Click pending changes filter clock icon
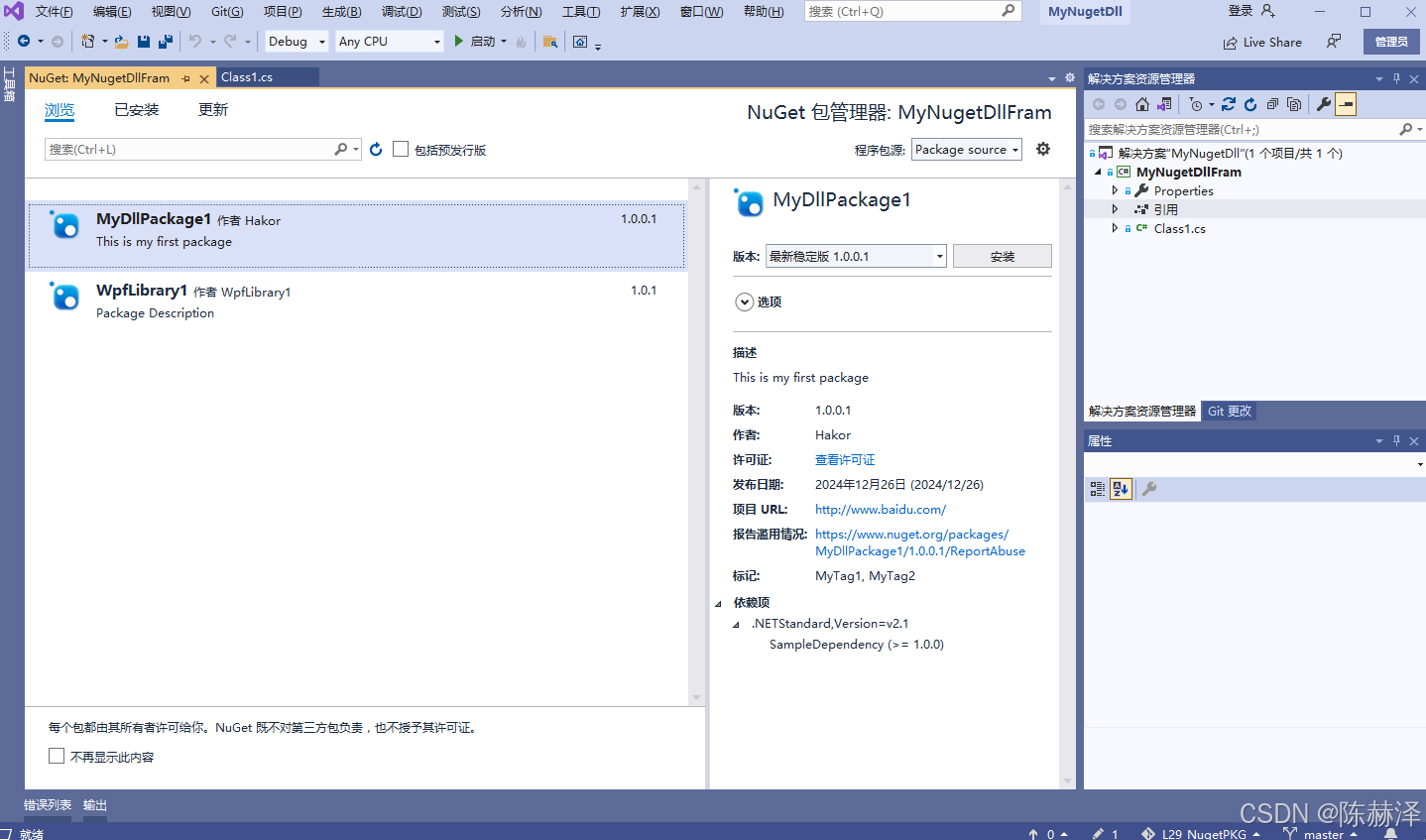The height and width of the screenshot is (840, 1426). click(x=1196, y=104)
